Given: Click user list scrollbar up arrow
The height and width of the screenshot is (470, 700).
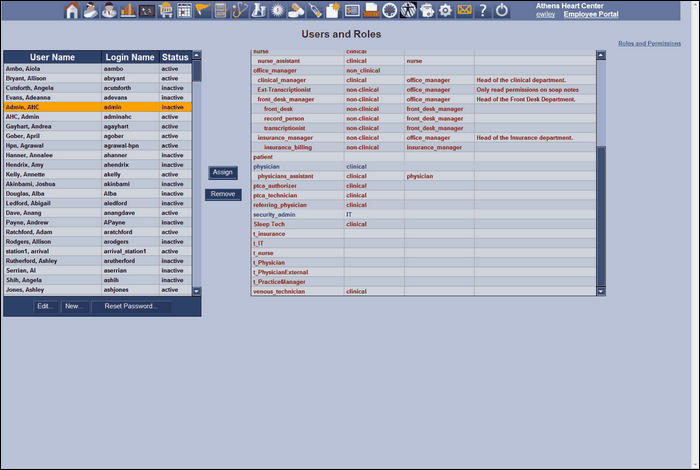Looking at the screenshot, I should [196, 55].
